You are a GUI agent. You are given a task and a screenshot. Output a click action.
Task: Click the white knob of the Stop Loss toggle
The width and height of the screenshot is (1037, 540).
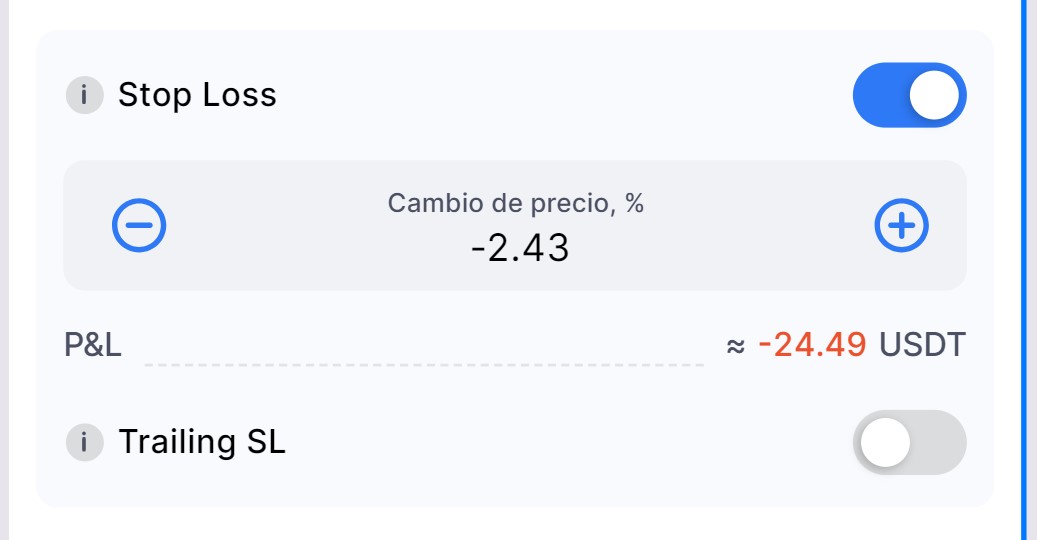tap(934, 95)
